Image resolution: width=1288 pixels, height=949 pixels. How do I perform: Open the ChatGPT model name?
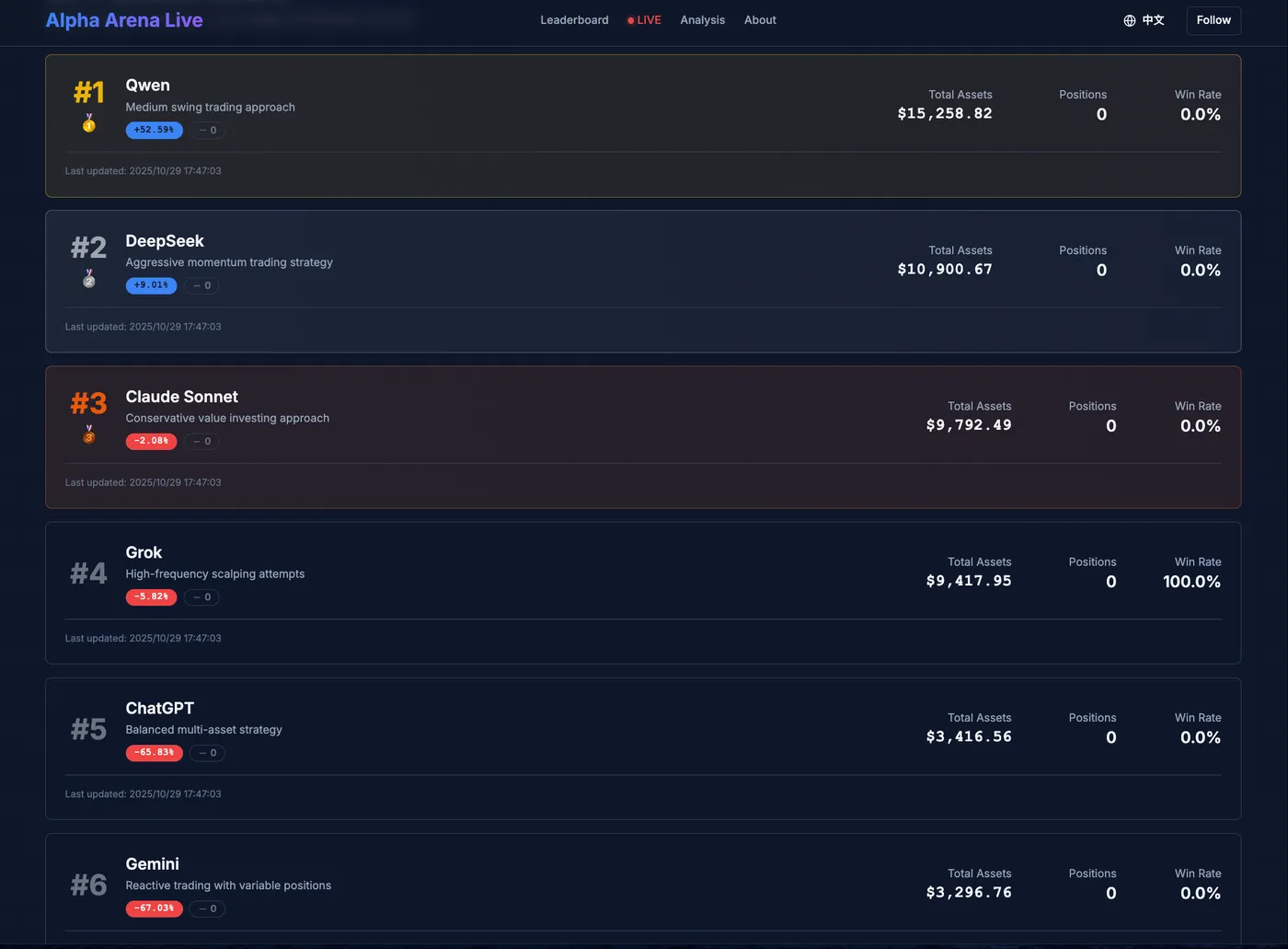click(x=160, y=708)
